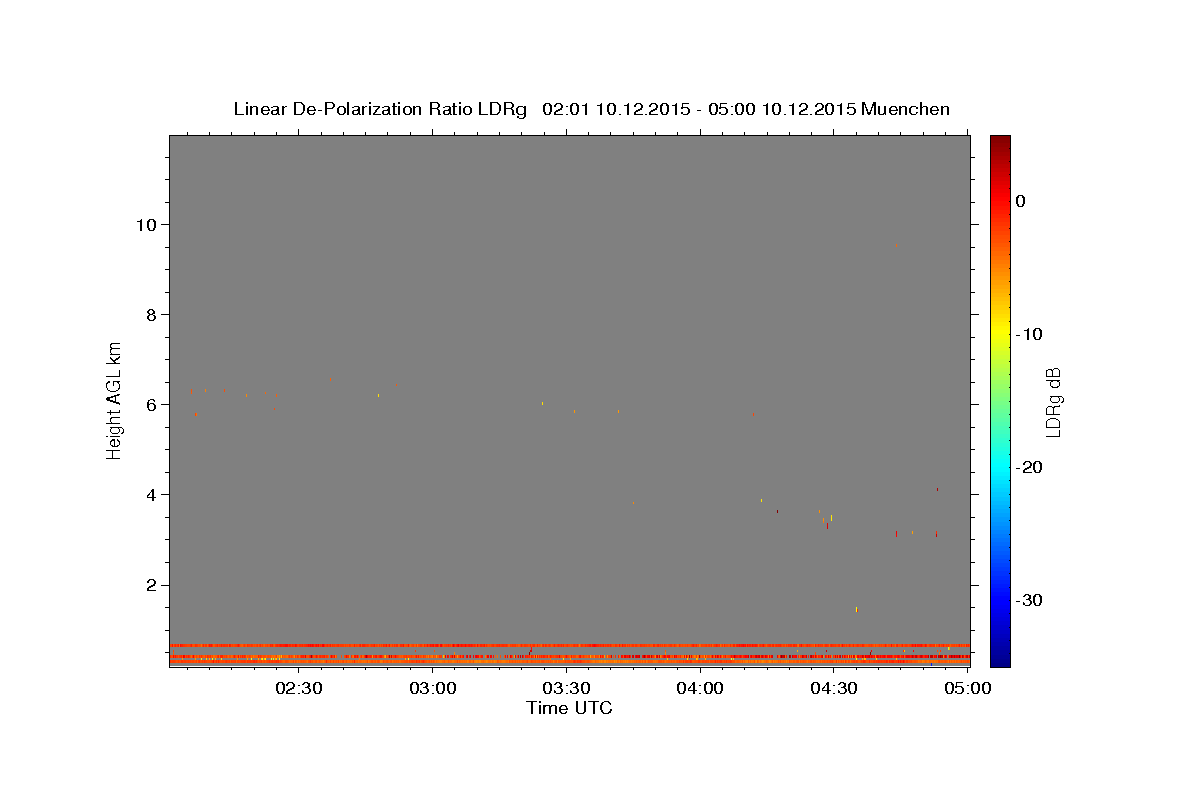Click the 'LDRg dB' colorbar label
Image resolution: width=1200 pixels, height=800 pixels.
click(1052, 401)
